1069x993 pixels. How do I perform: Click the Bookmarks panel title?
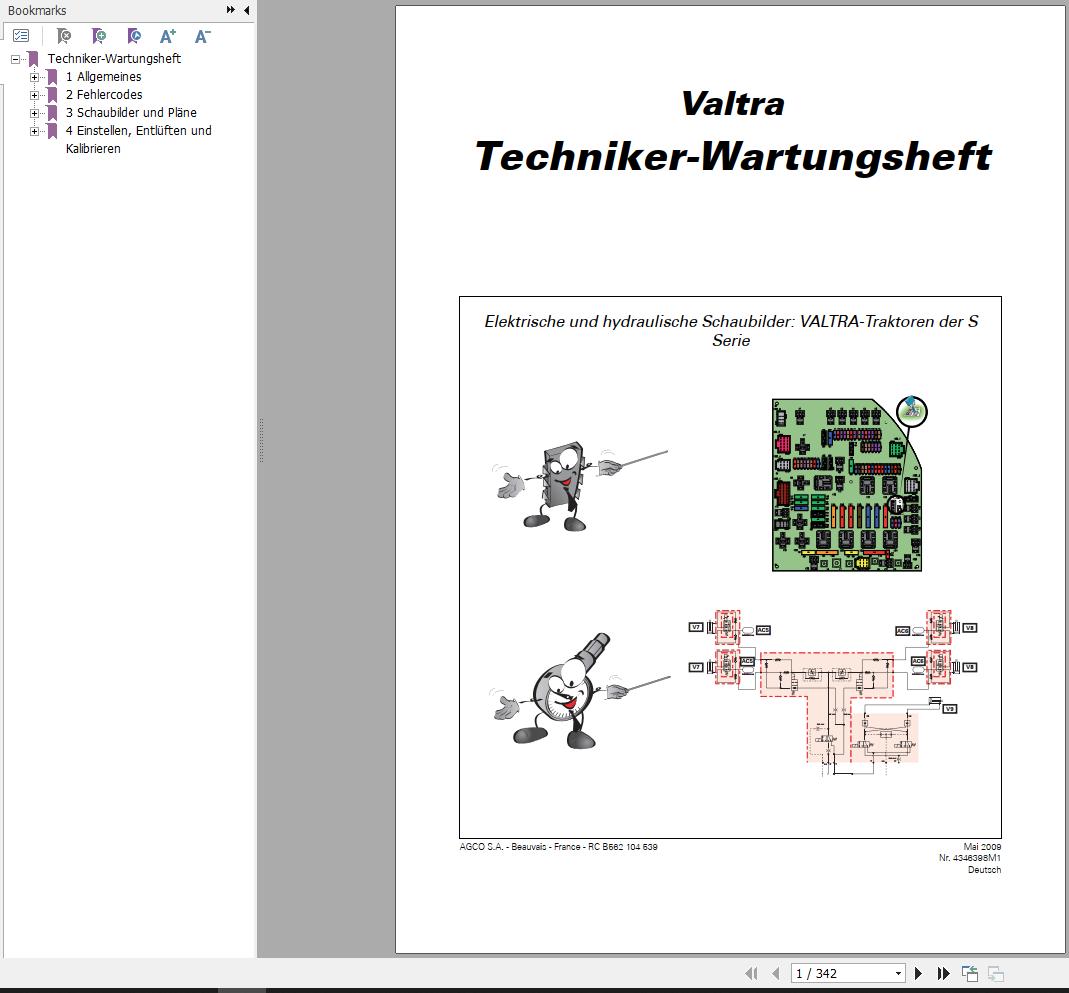pyautogui.click(x=37, y=10)
